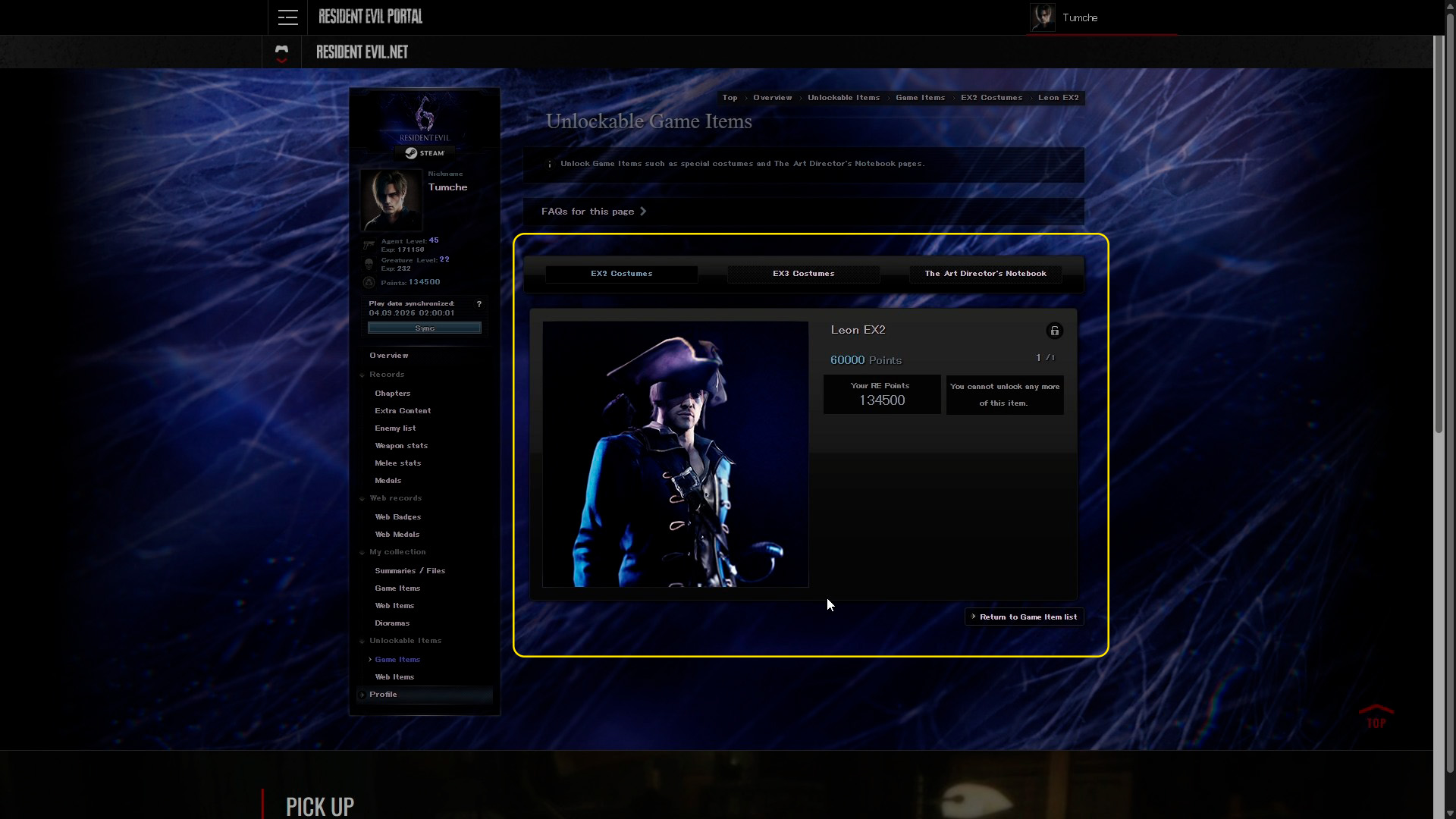
Task: Open Web Items under Unlockable Items
Action: (x=394, y=677)
